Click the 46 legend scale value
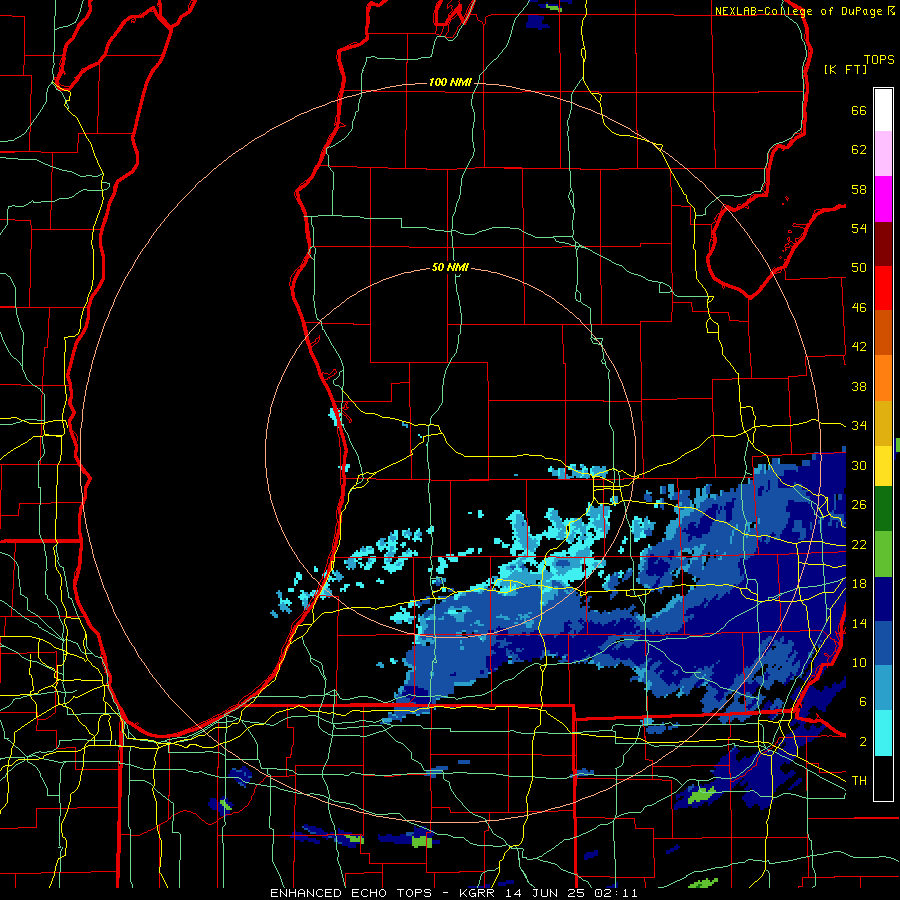 [859, 308]
